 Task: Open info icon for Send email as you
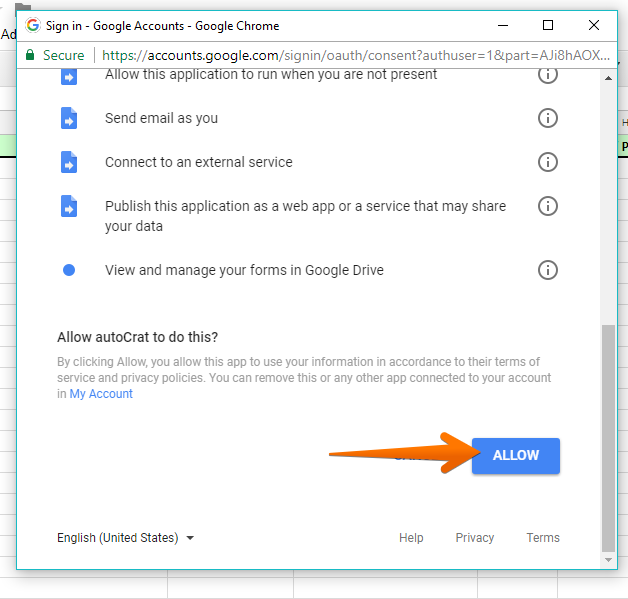pyautogui.click(x=547, y=118)
